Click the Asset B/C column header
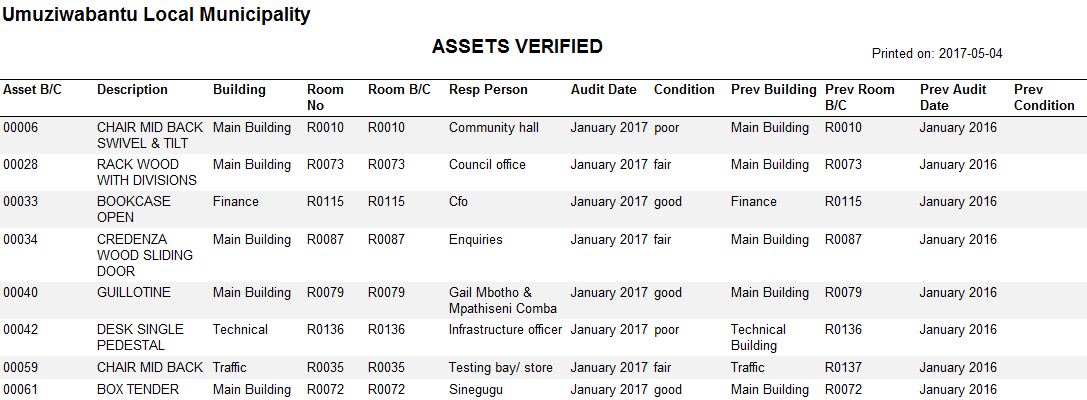The image size is (1087, 400). (33, 89)
